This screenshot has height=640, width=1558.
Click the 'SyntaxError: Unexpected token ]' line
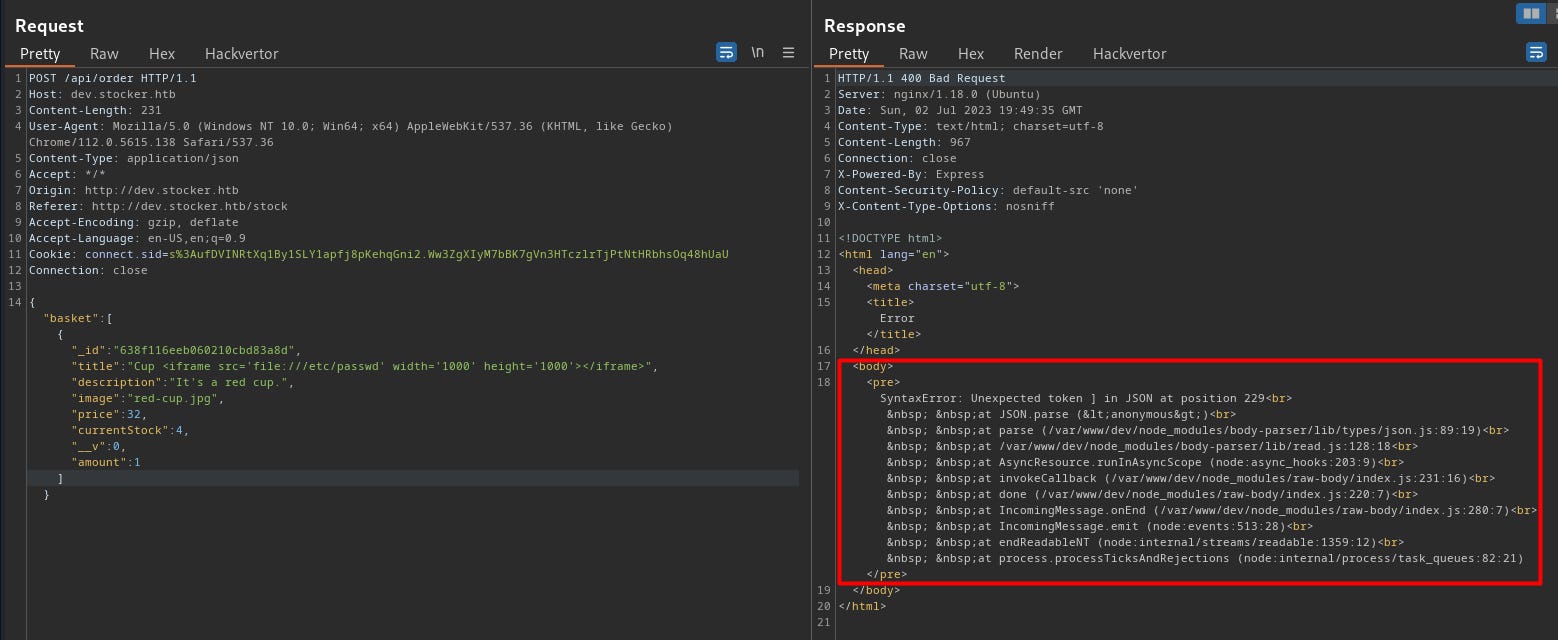[1087, 398]
